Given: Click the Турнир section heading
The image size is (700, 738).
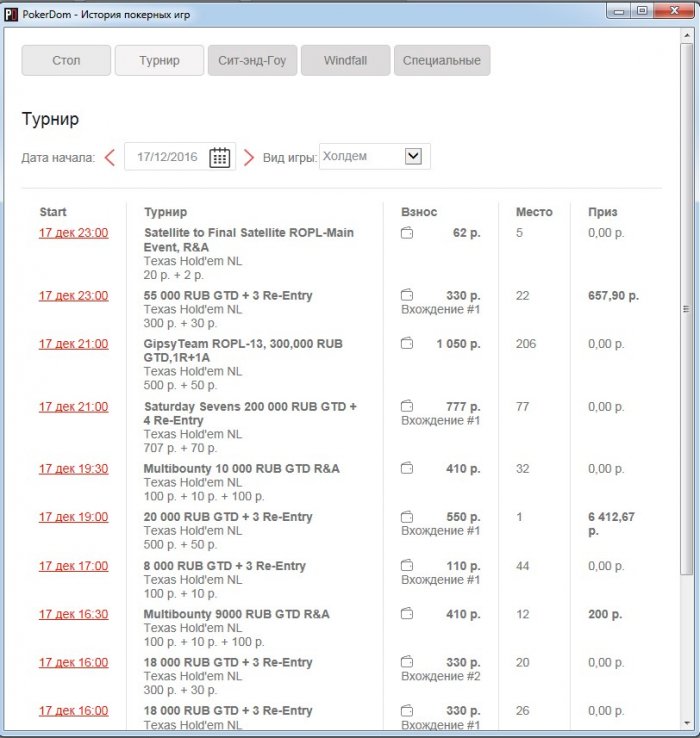Looking at the screenshot, I should (50, 119).
